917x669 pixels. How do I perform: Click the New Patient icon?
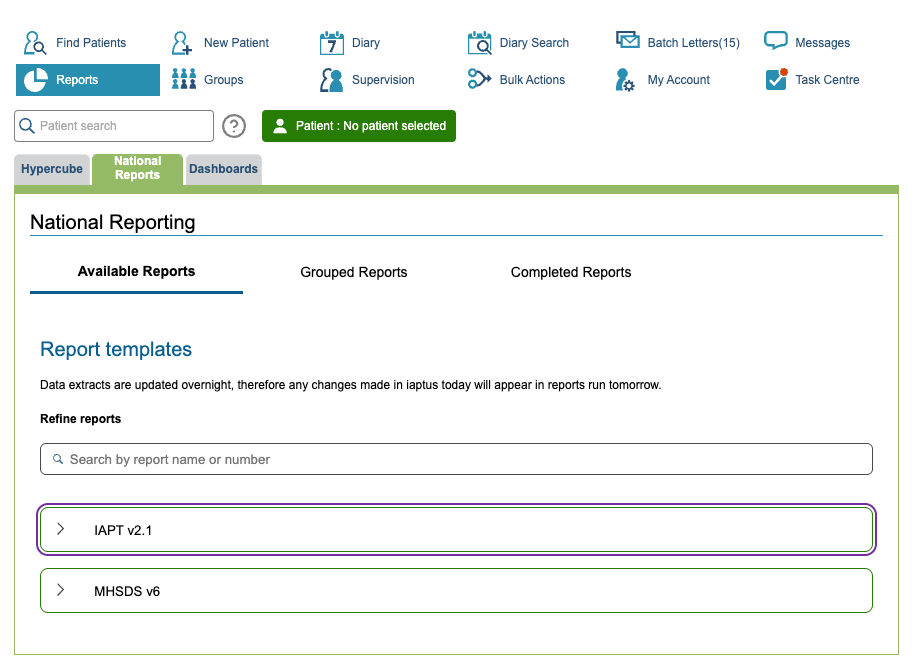pyautogui.click(x=182, y=43)
